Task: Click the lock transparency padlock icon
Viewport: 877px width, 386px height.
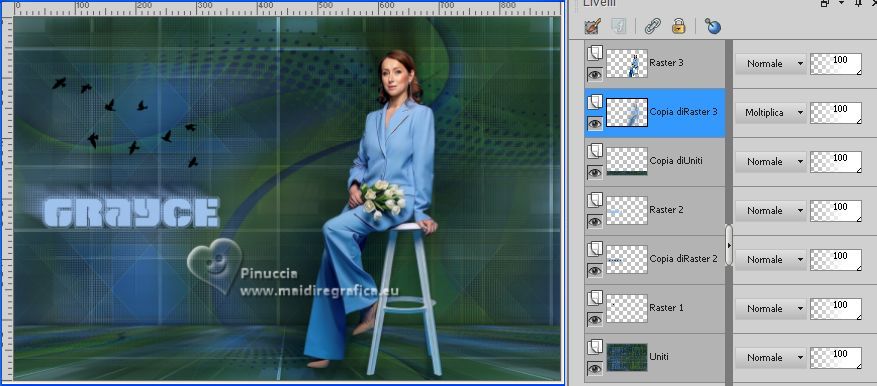Action: (x=678, y=26)
